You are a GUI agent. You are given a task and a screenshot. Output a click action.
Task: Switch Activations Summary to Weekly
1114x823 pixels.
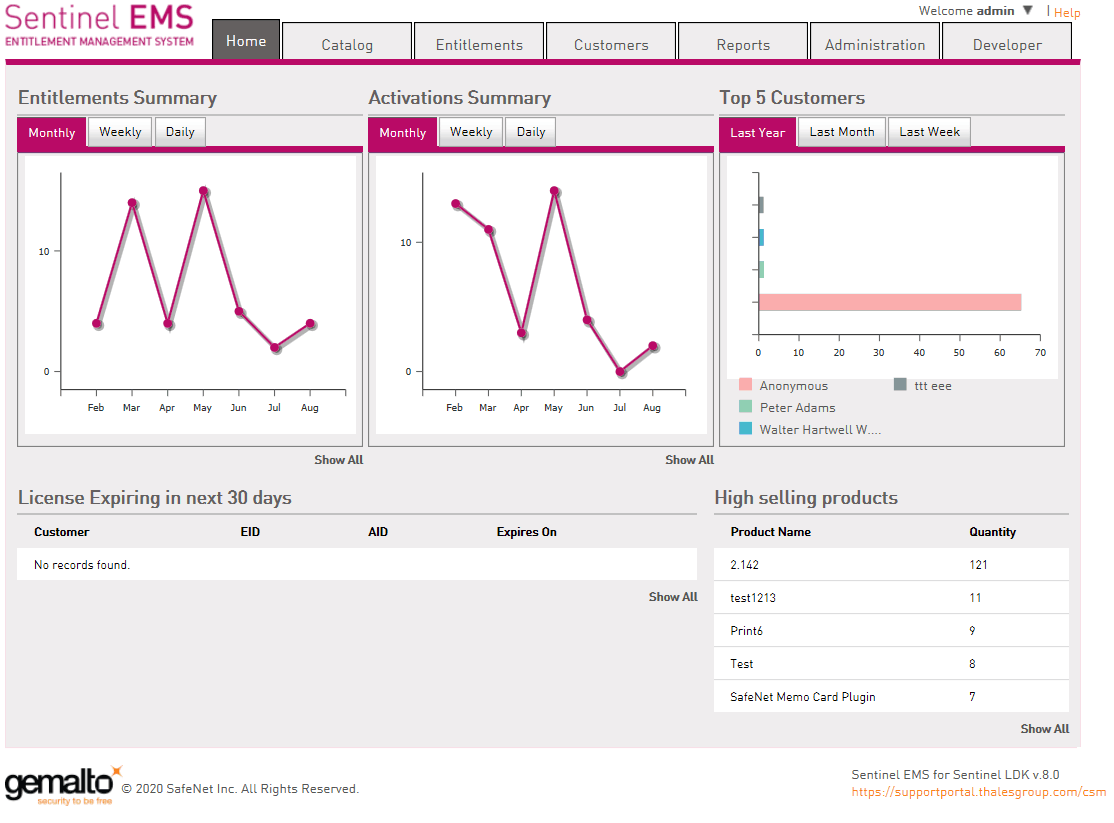tap(471, 132)
